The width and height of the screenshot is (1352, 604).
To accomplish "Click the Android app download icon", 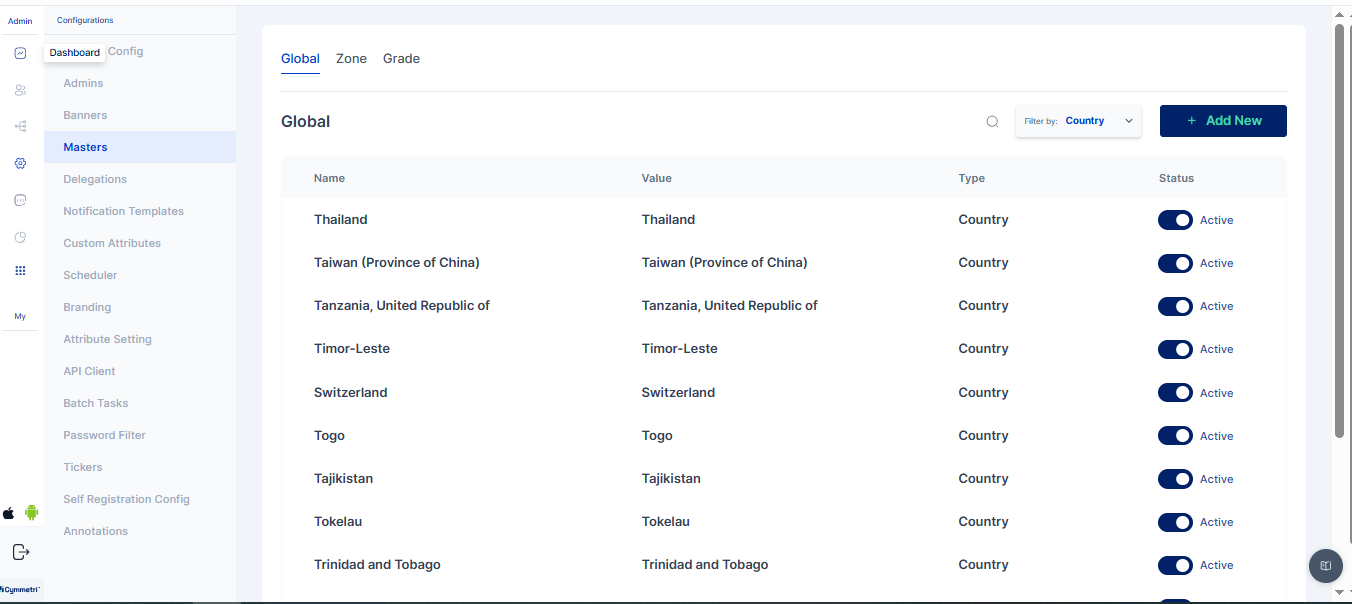I will tap(31, 513).
